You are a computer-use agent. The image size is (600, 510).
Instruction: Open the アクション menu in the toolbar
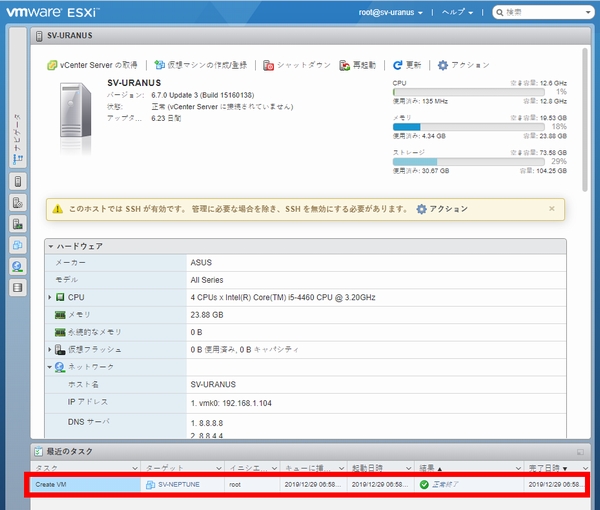coord(463,65)
